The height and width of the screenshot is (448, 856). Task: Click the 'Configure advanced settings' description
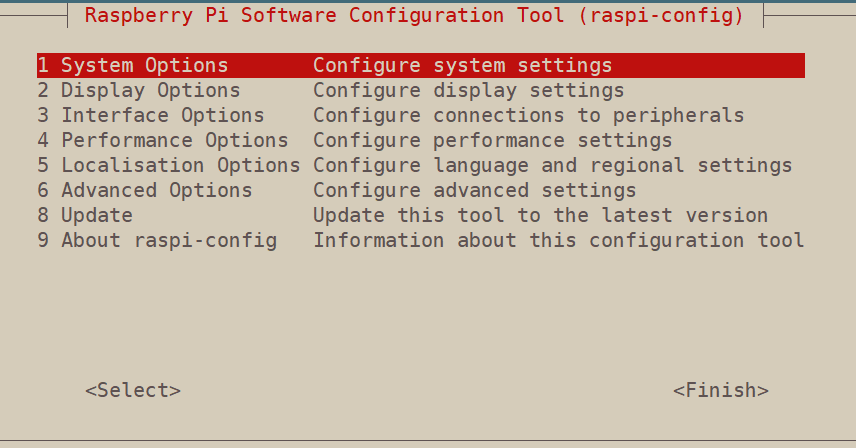(x=474, y=191)
